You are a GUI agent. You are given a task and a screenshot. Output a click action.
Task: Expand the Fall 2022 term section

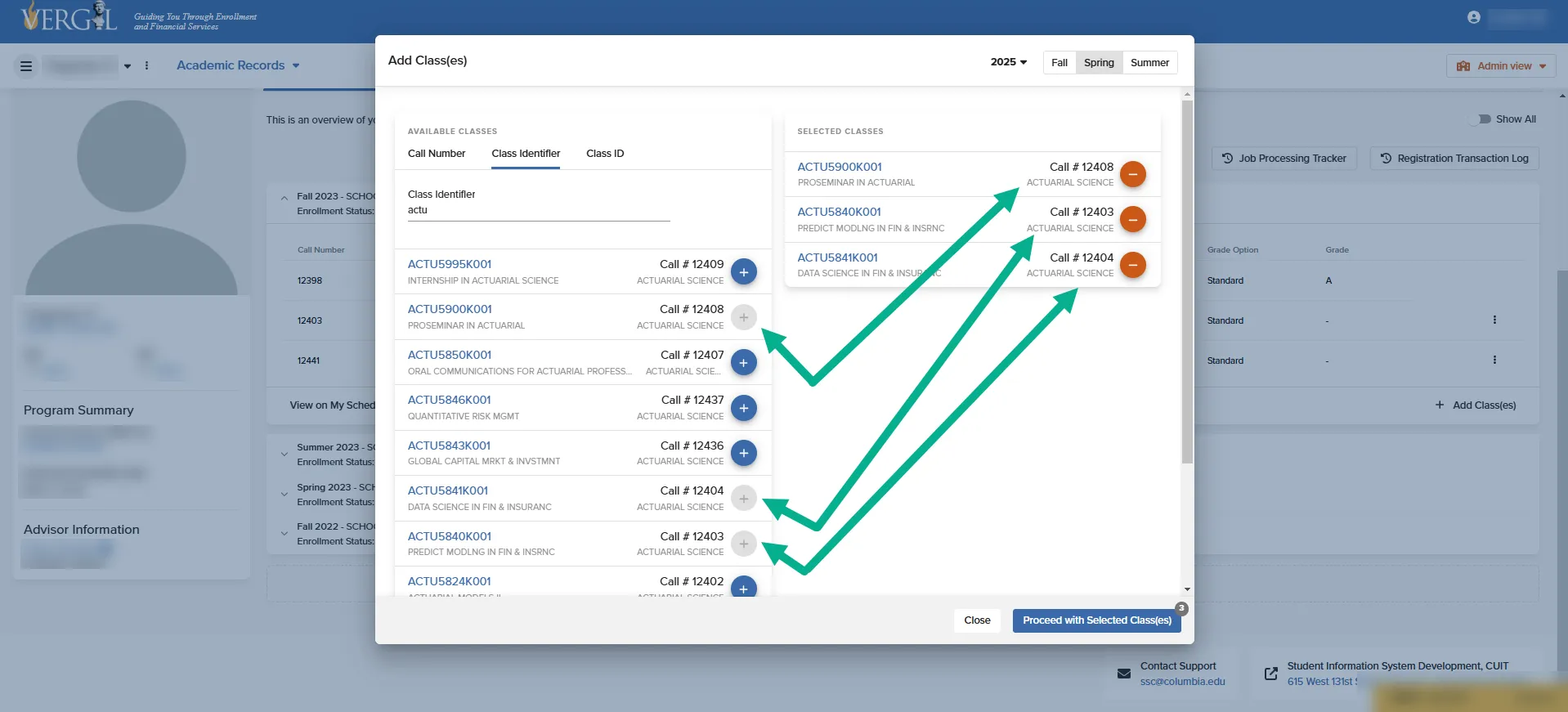(x=284, y=533)
